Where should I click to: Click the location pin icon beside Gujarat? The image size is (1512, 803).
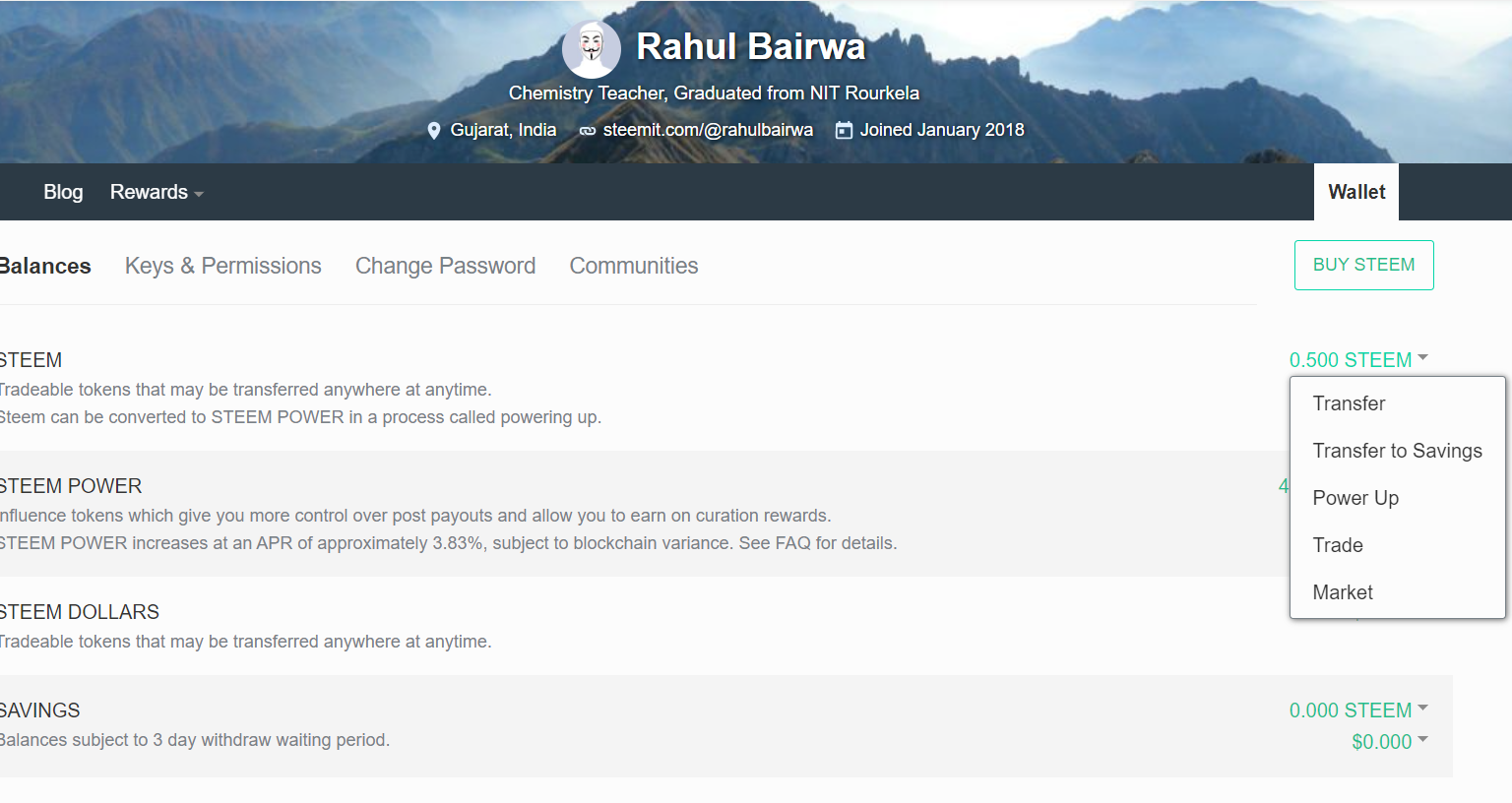pos(434,131)
